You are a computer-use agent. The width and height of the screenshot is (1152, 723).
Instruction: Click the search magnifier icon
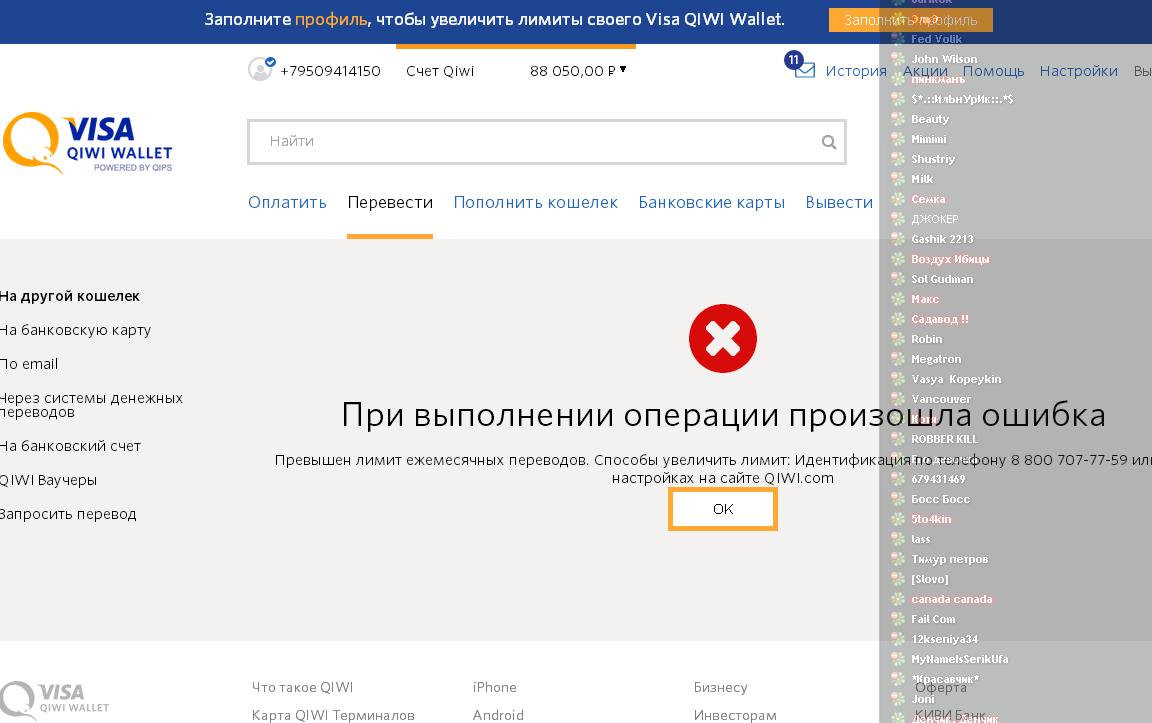tap(829, 142)
